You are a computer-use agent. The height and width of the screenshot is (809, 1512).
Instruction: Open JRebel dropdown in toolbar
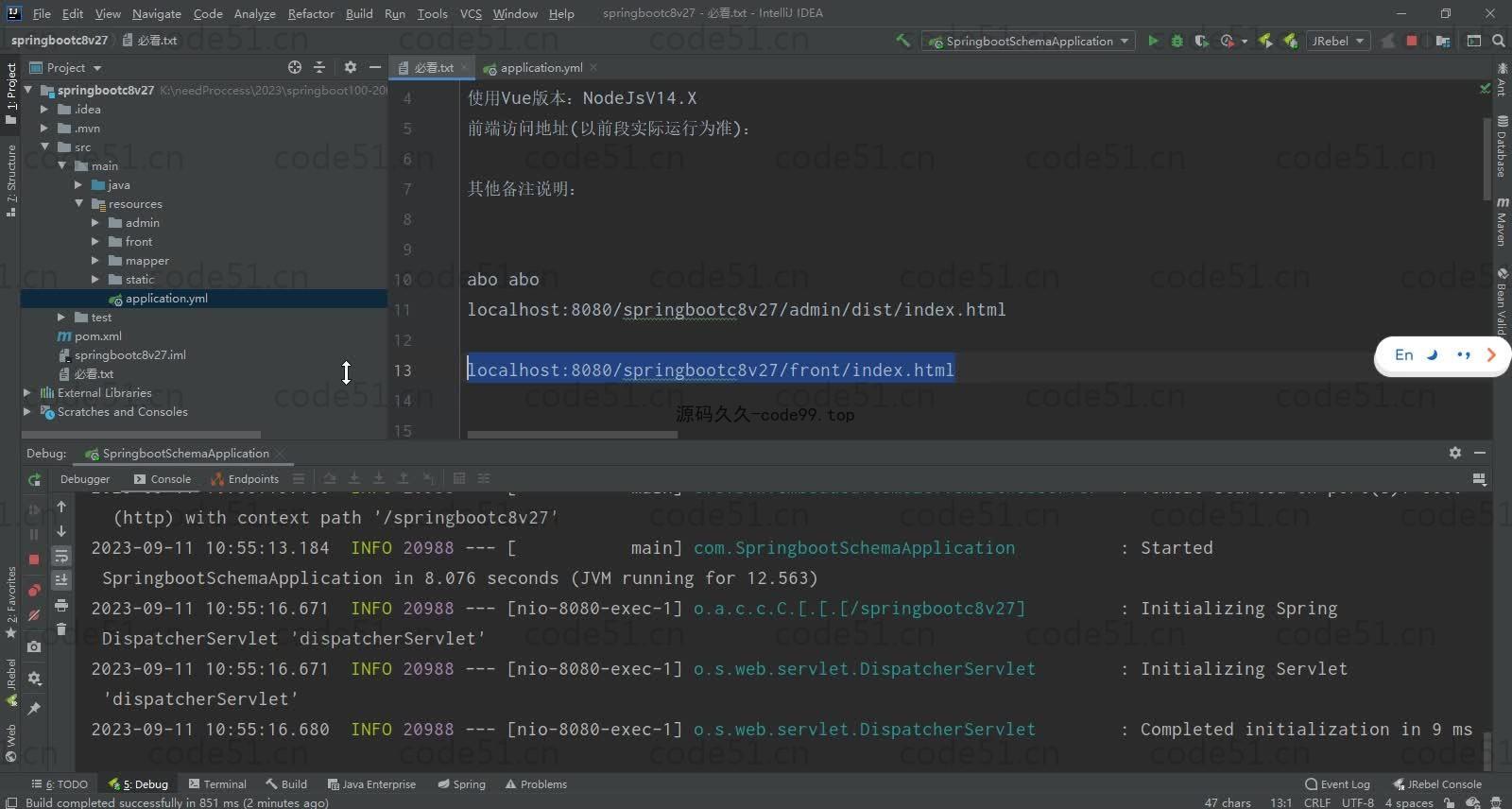(x=1338, y=41)
